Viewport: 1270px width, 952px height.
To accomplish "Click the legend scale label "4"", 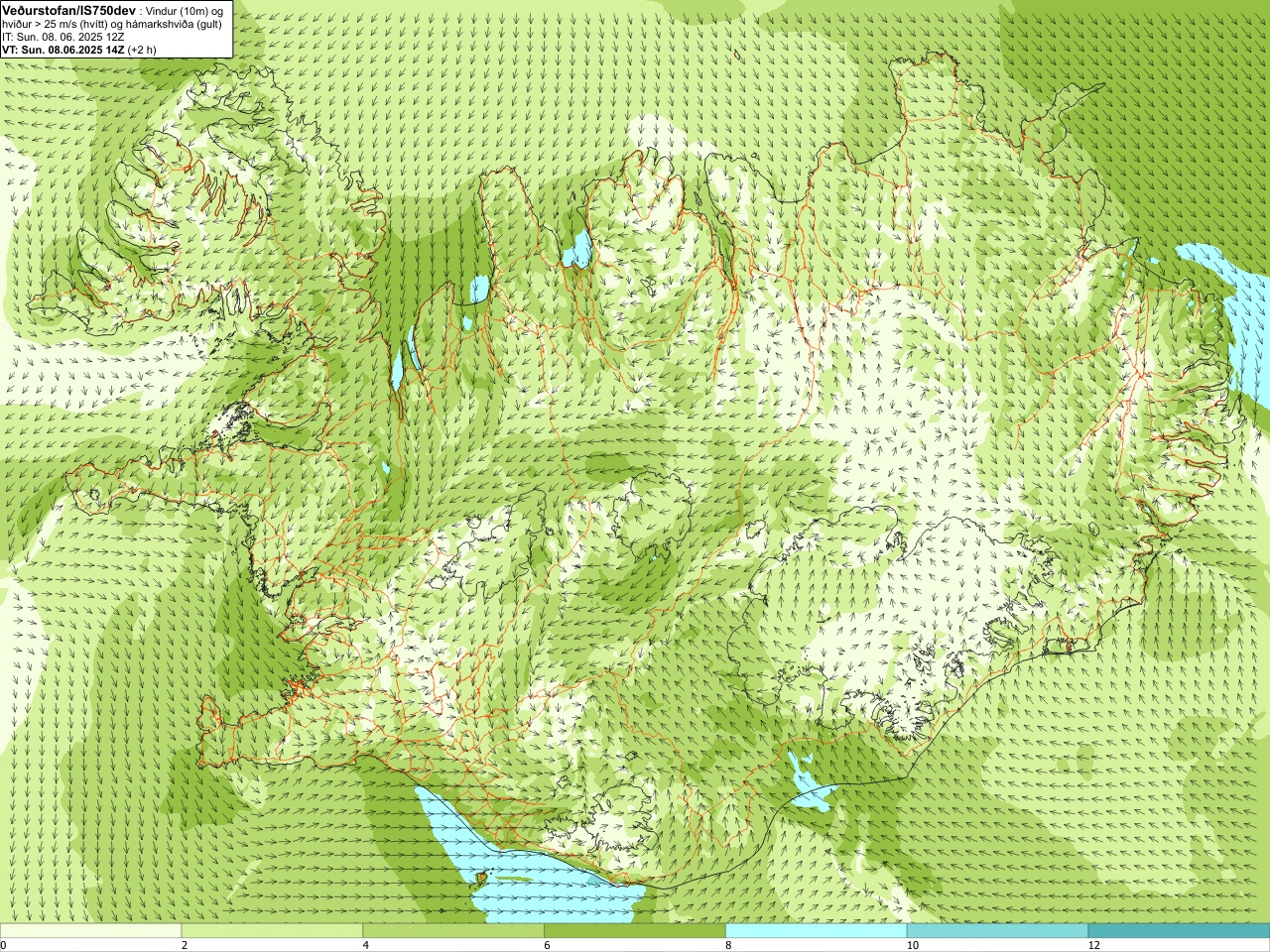I will click(366, 946).
